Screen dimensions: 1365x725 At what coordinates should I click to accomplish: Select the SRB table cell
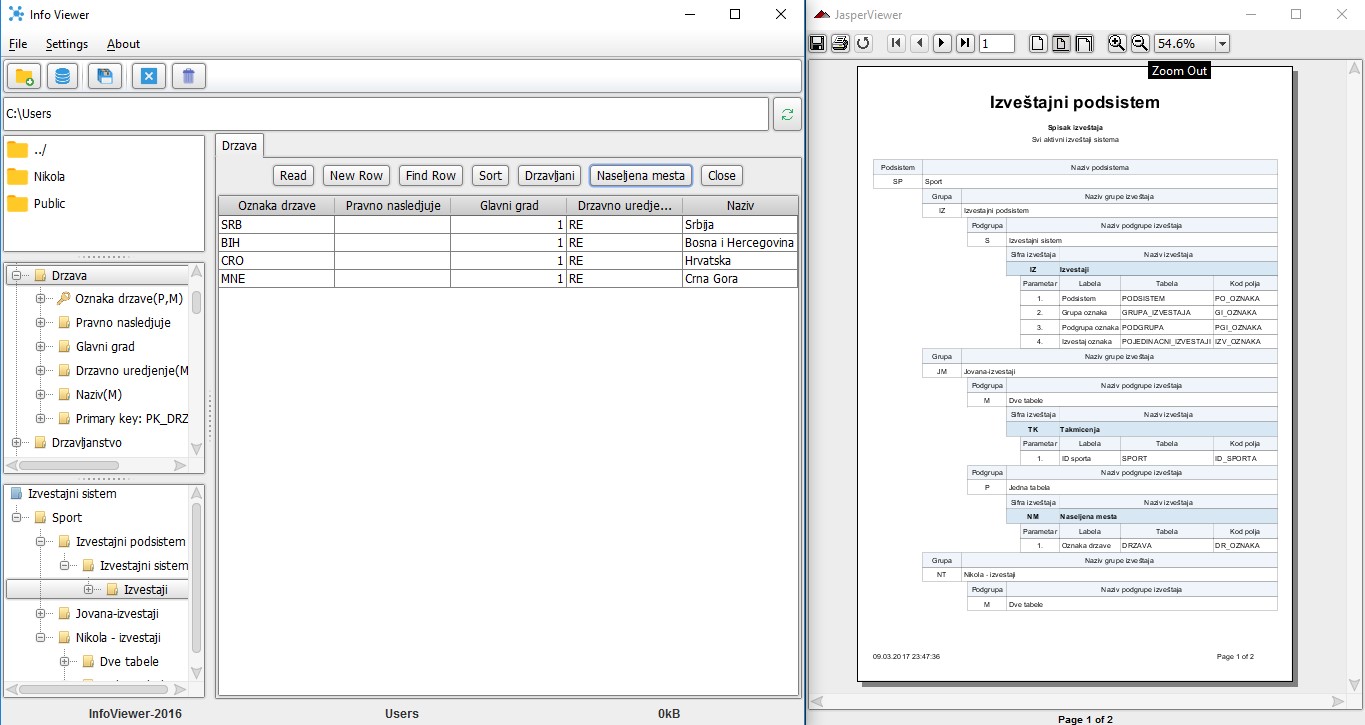[277, 225]
